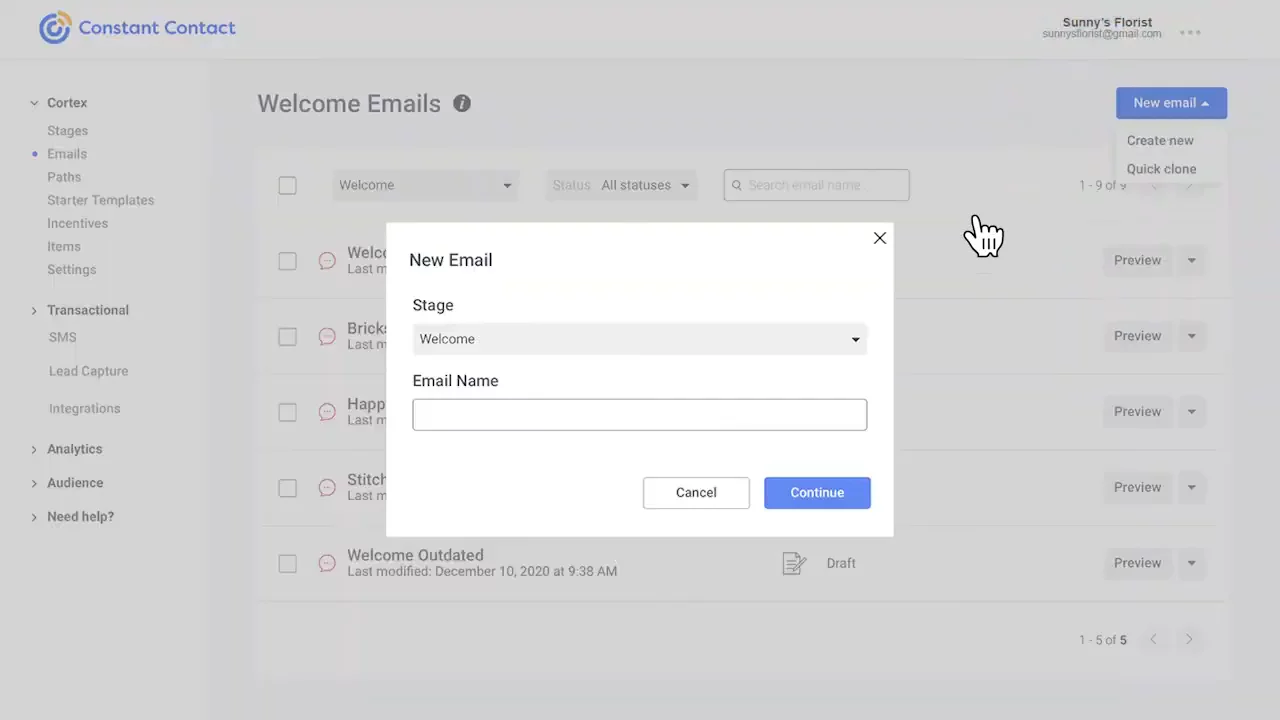Choose Create new from New email menu
Viewport: 1280px width, 720px height.
tap(1160, 141)
